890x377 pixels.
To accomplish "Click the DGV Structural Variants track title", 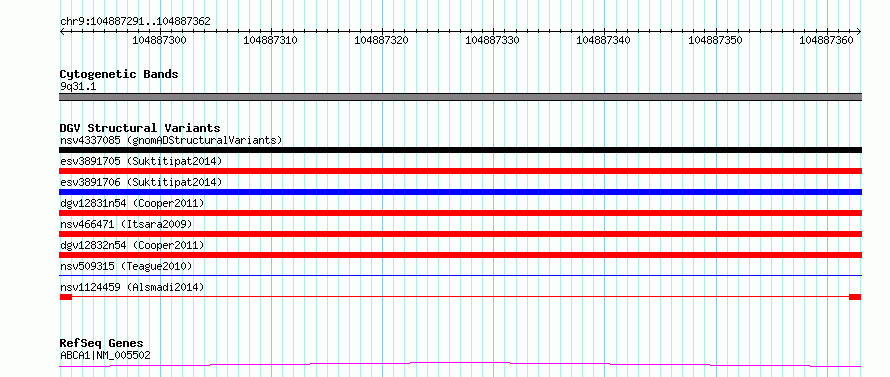I will (140, 128).
